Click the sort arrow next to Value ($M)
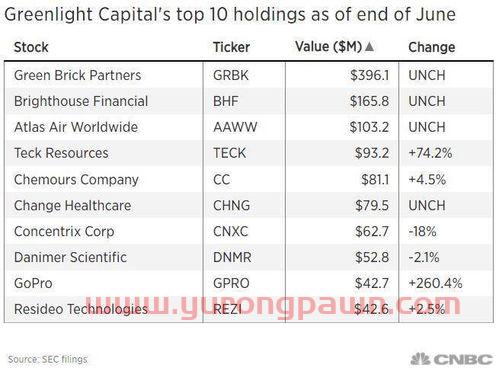Viewport: 499px width, 371px height. click(x=369, y=47)
